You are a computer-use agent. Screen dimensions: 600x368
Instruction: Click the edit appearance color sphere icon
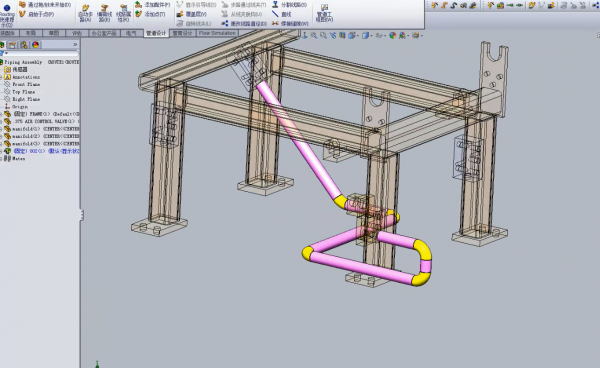[x=393, y=36]
